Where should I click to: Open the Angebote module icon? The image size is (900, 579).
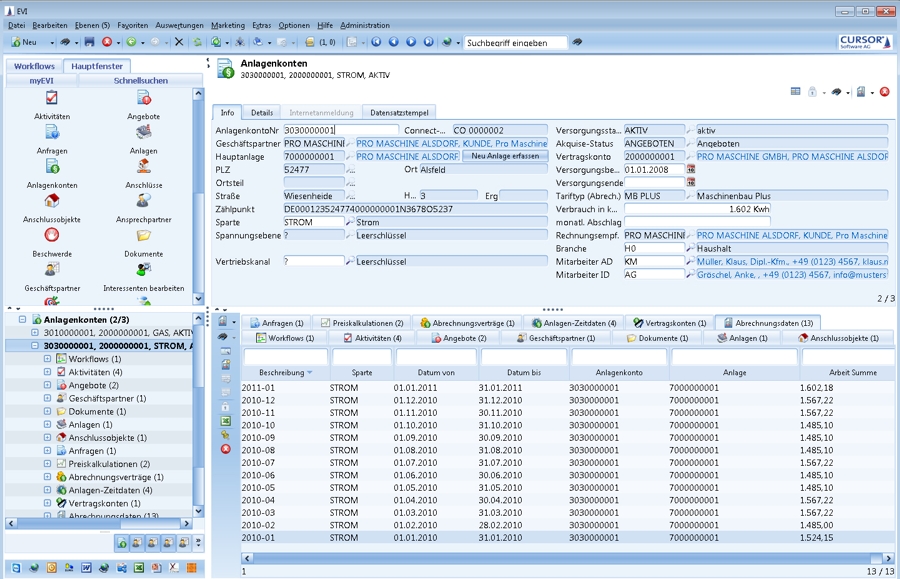tap(144, 98)
